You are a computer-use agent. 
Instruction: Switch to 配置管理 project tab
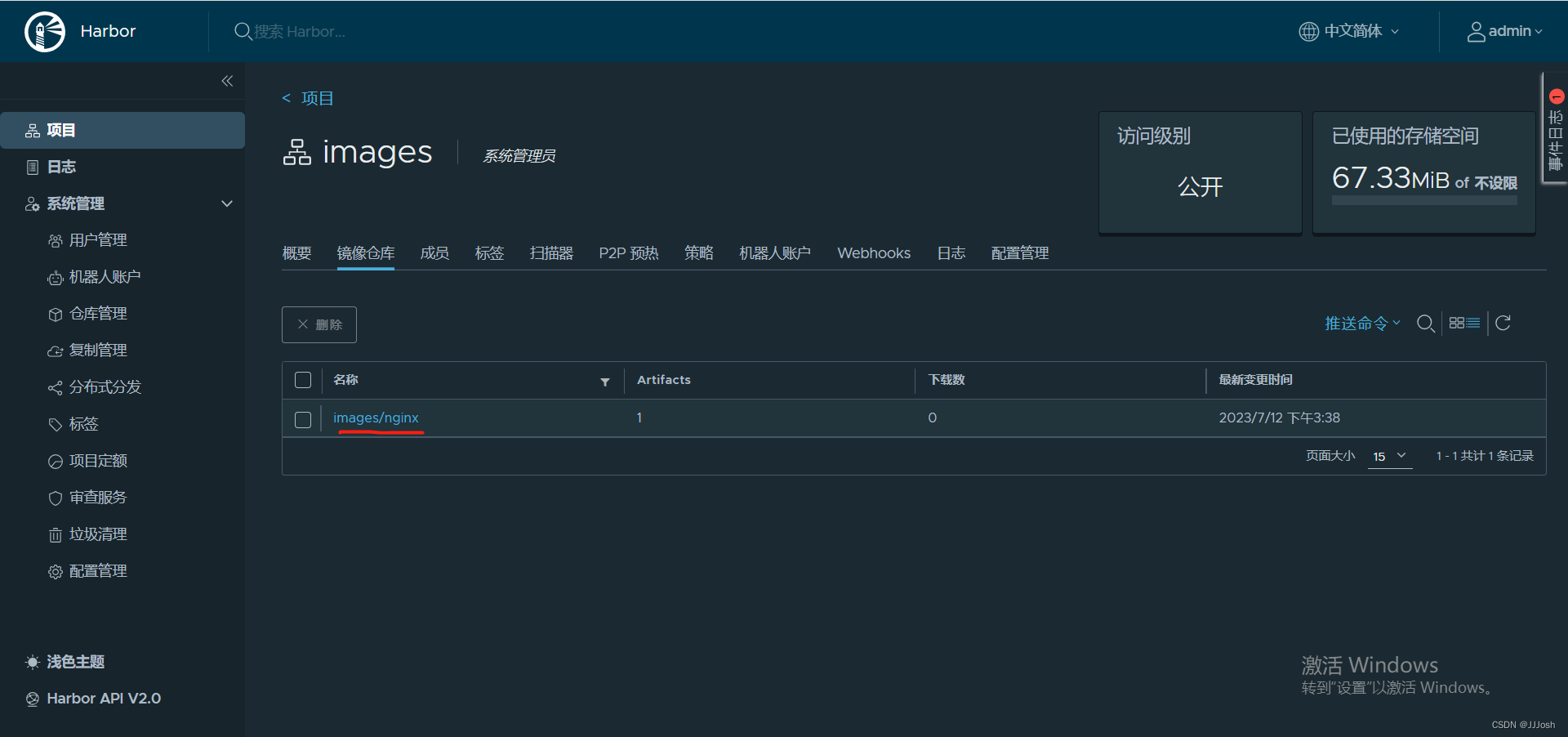[1020, 253]
